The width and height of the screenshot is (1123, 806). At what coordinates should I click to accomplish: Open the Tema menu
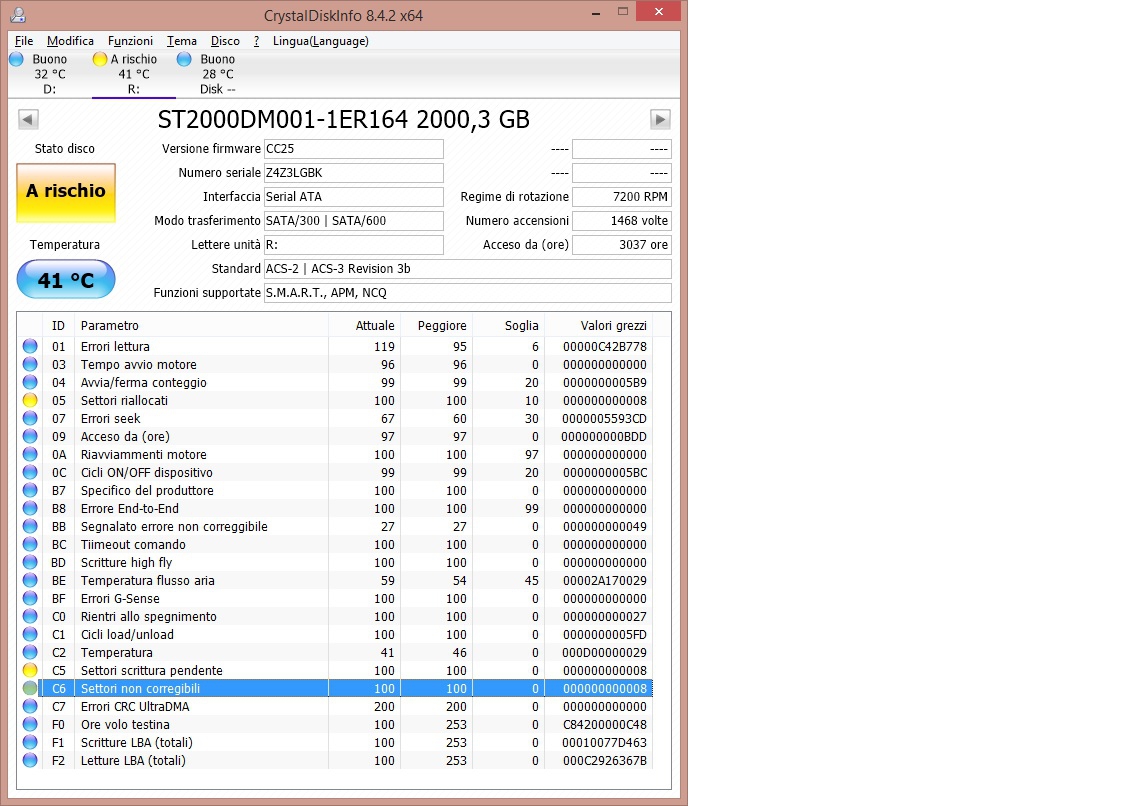182,41
